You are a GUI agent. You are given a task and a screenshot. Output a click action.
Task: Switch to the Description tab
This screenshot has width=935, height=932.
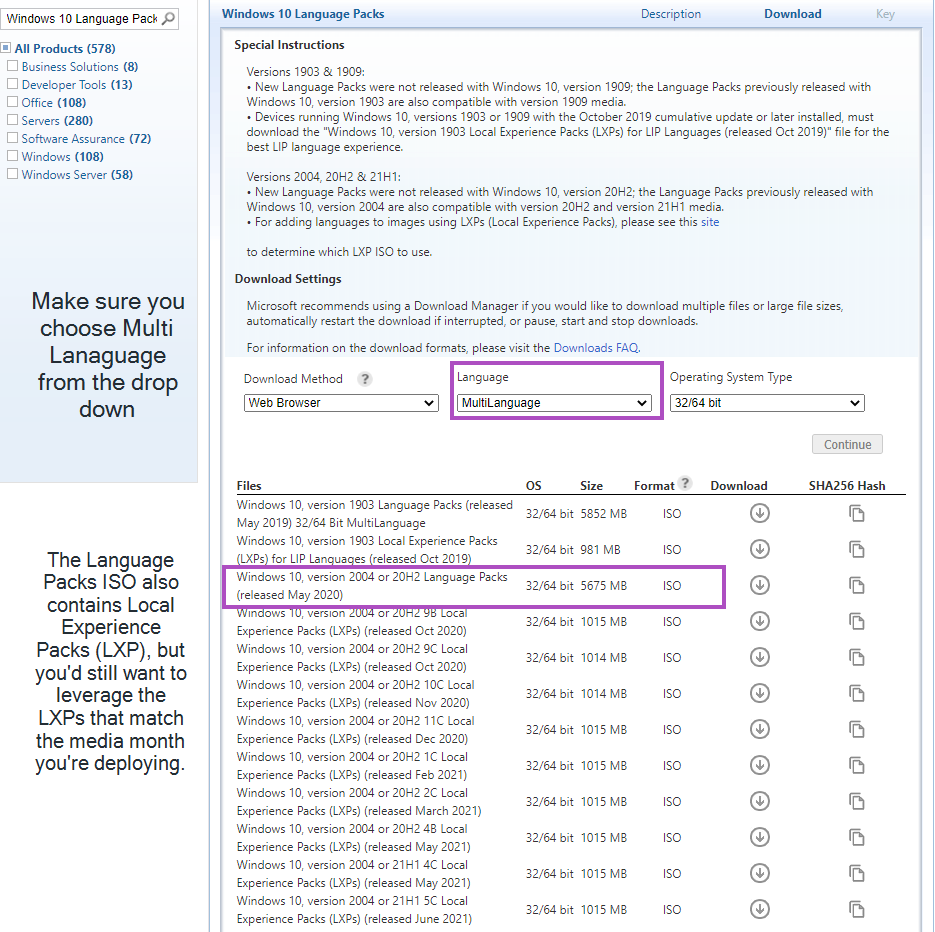tap(671, 14)
